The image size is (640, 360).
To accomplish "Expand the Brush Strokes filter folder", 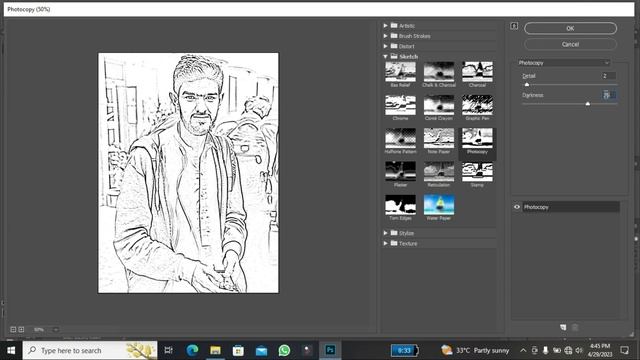I will [385, 36].
